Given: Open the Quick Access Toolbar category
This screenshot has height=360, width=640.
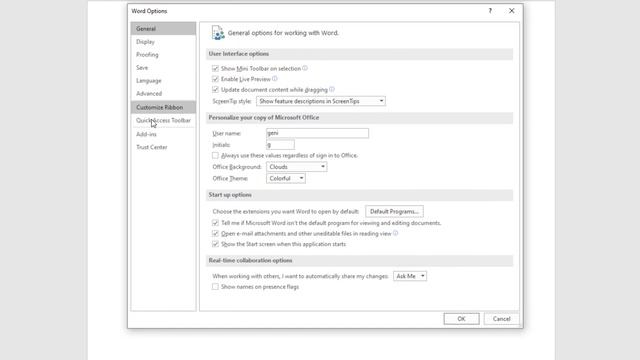Looking at the screenshot, I should [x=163, y=120].
